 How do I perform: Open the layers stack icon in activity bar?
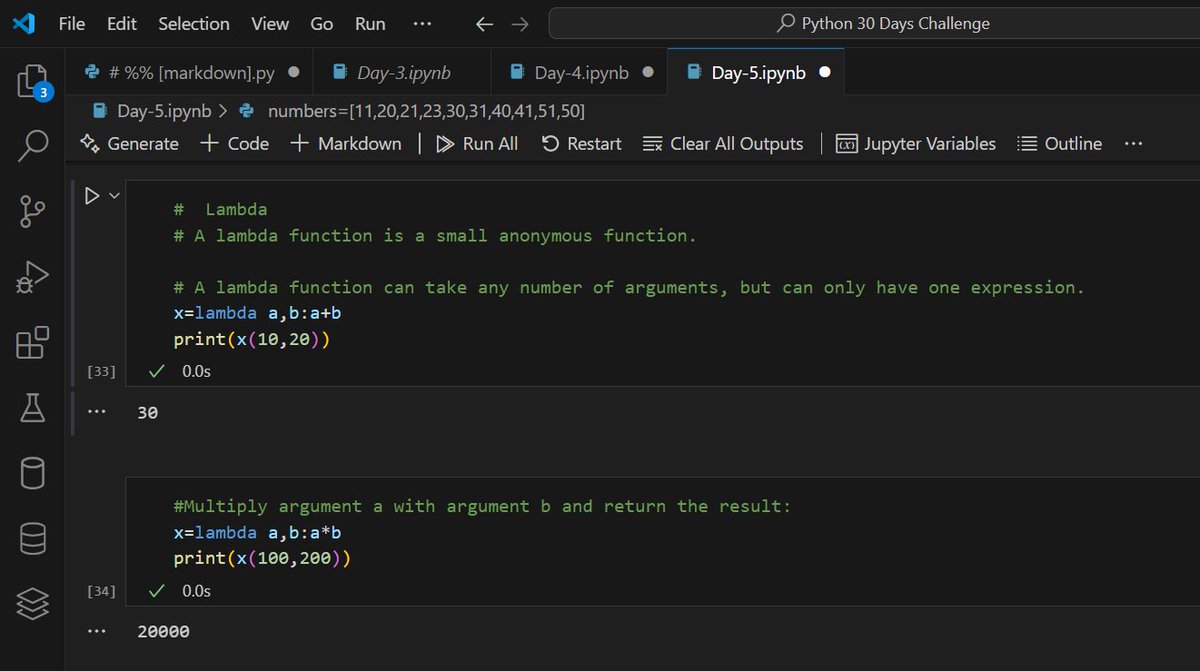pos(32,604)
